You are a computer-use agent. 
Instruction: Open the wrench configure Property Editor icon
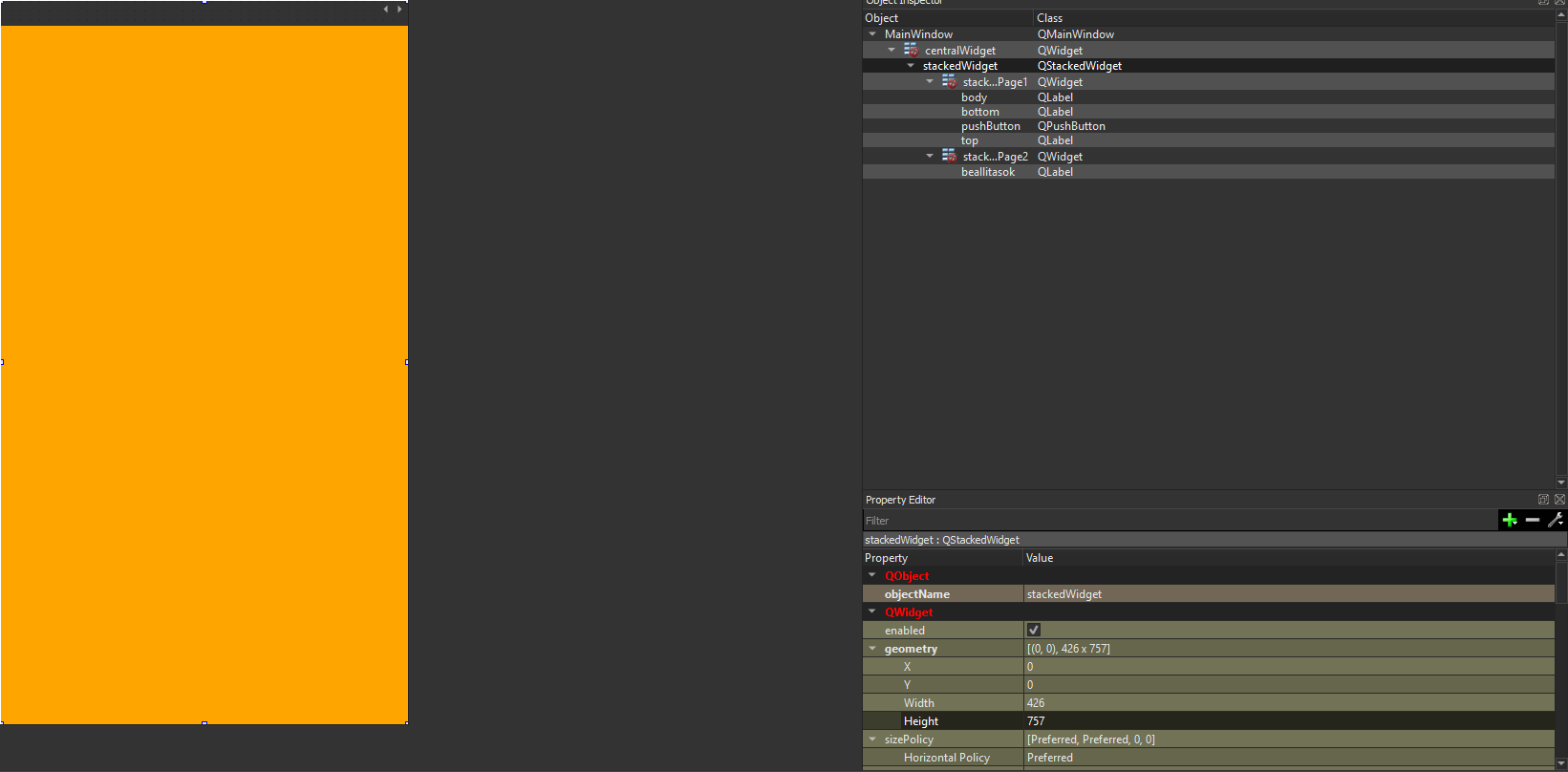click(1556, 520)
